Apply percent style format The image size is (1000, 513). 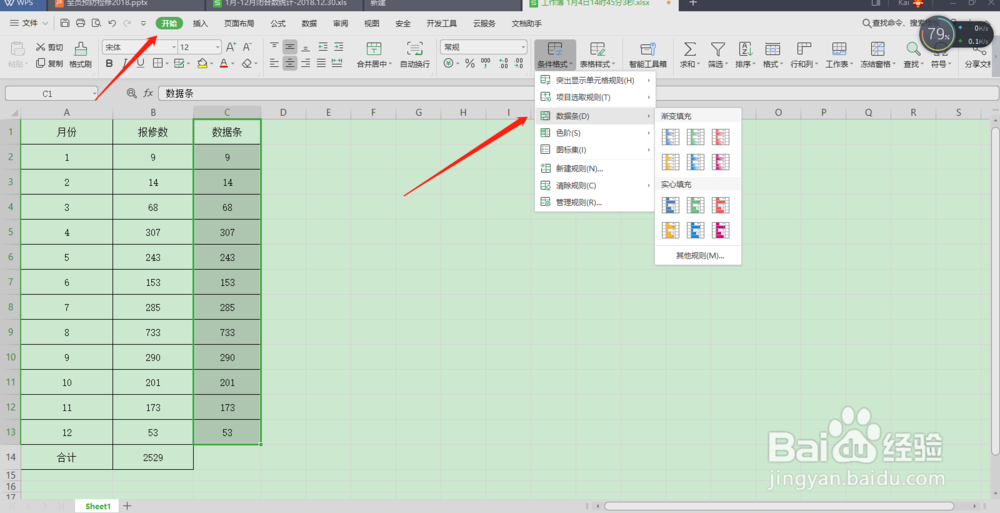(470, 63)
